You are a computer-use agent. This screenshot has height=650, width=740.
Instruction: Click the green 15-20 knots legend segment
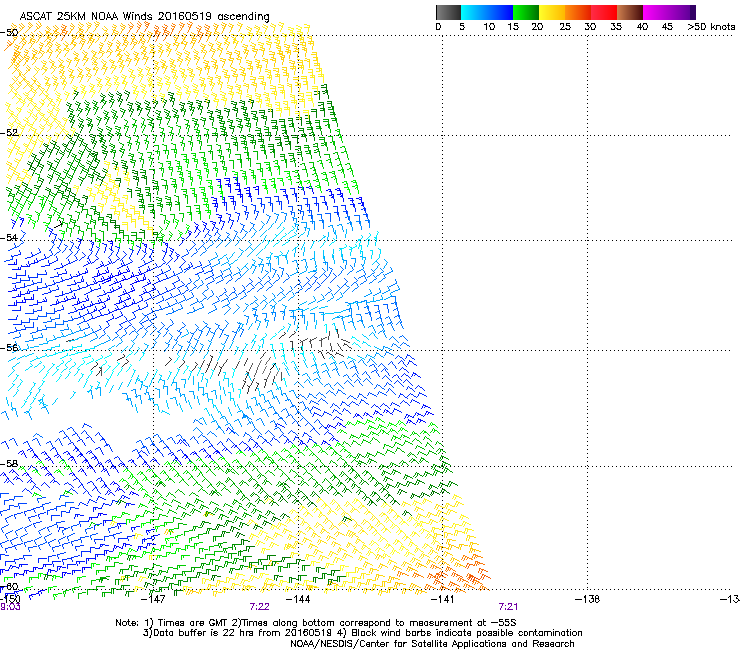(x=526, y=12)
